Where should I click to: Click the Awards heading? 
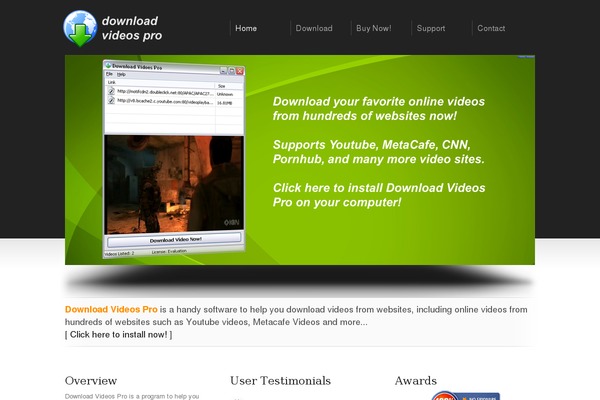click(416, 380)
